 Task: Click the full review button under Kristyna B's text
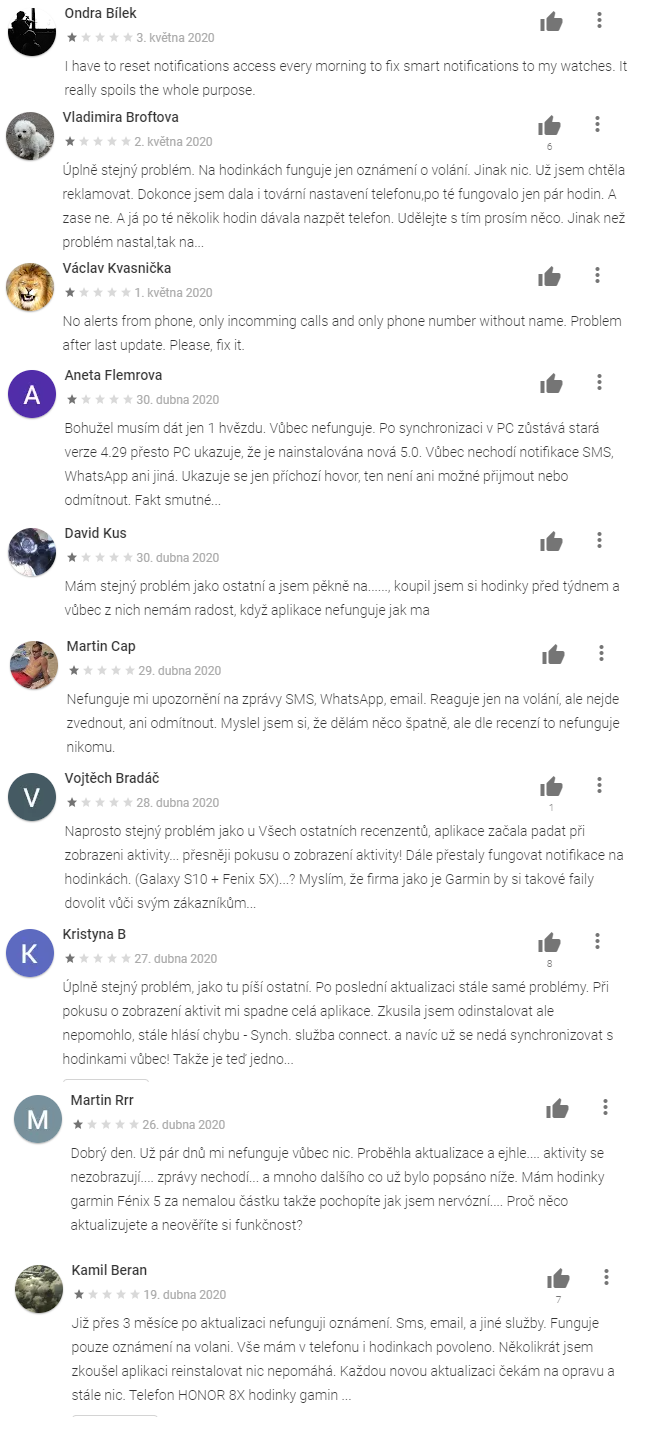pyautogui.click(x=106, y=1080)
